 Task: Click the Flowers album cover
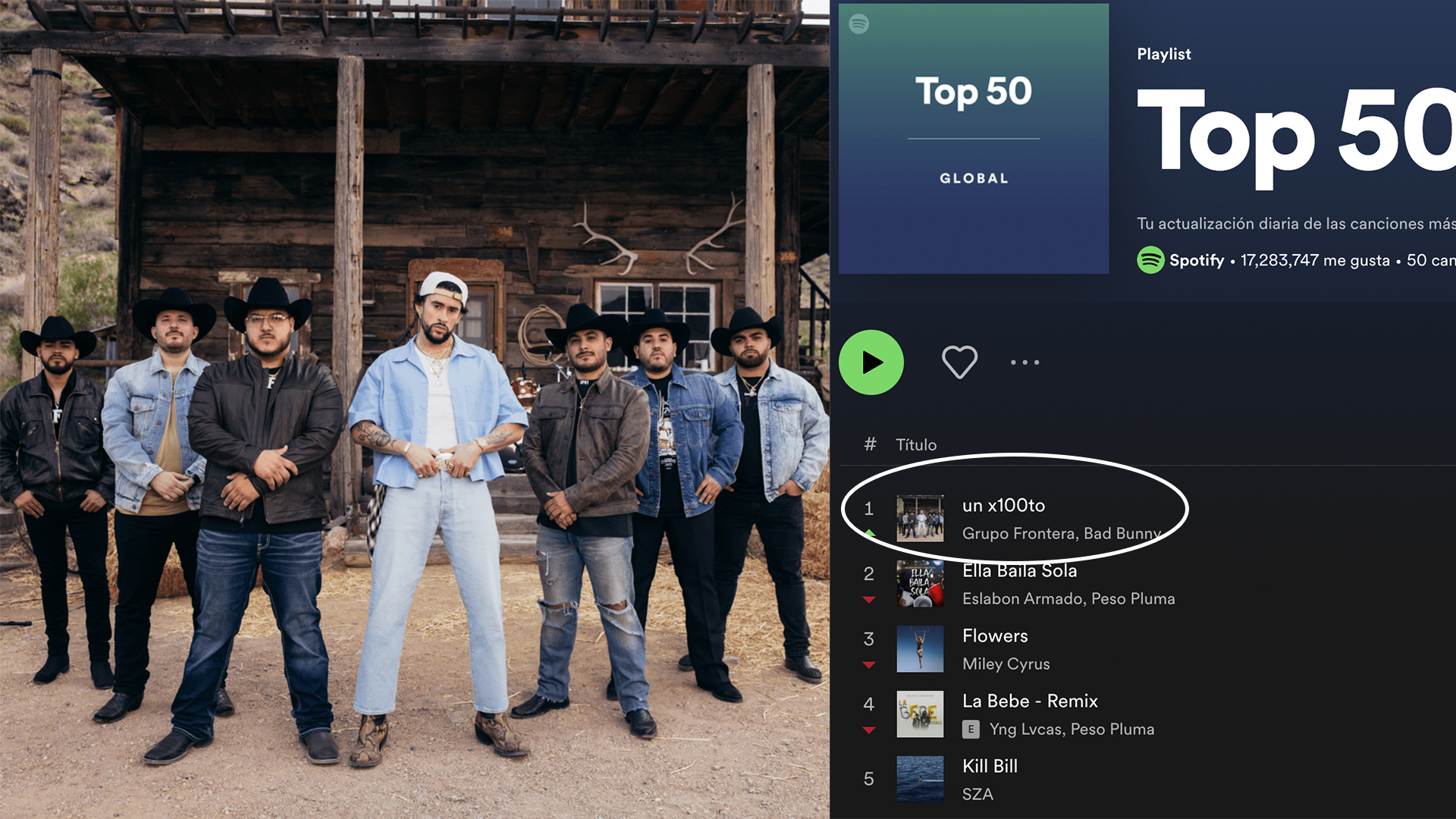pos(920,649)
